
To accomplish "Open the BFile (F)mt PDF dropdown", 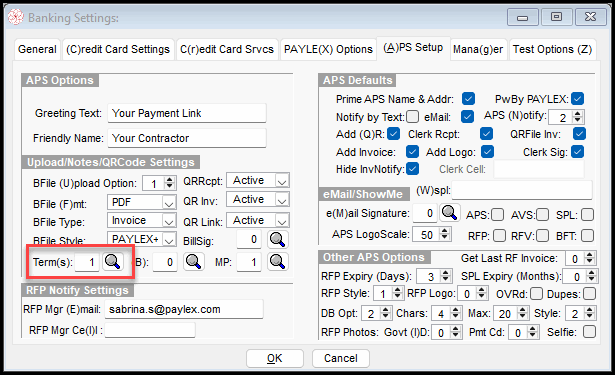I will click(x=169, y=203).
